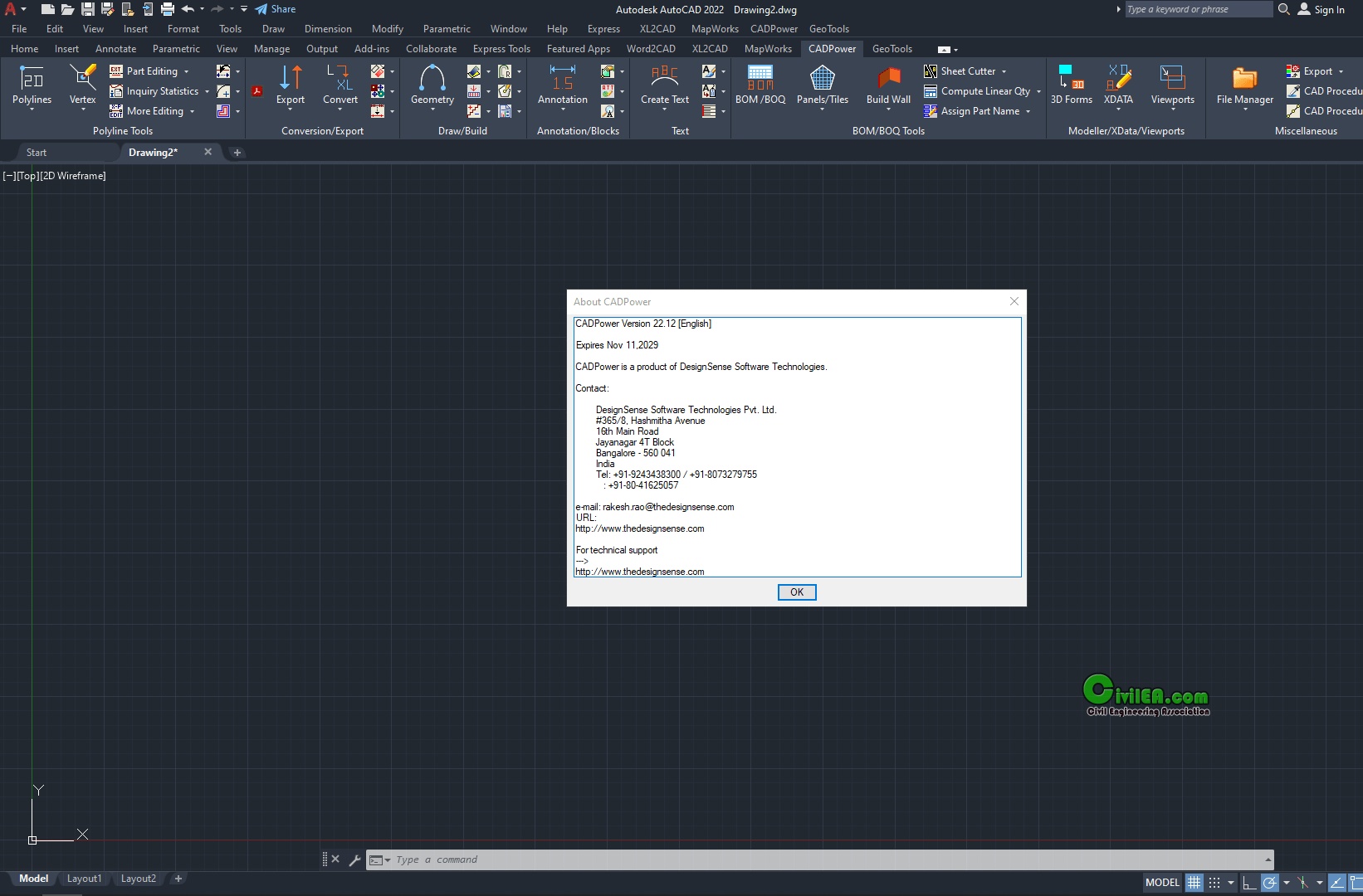The height and width of the screenshot is (896, 1363).
Task: Toggle polar tracking in status bar
Action: [1269, 883]
